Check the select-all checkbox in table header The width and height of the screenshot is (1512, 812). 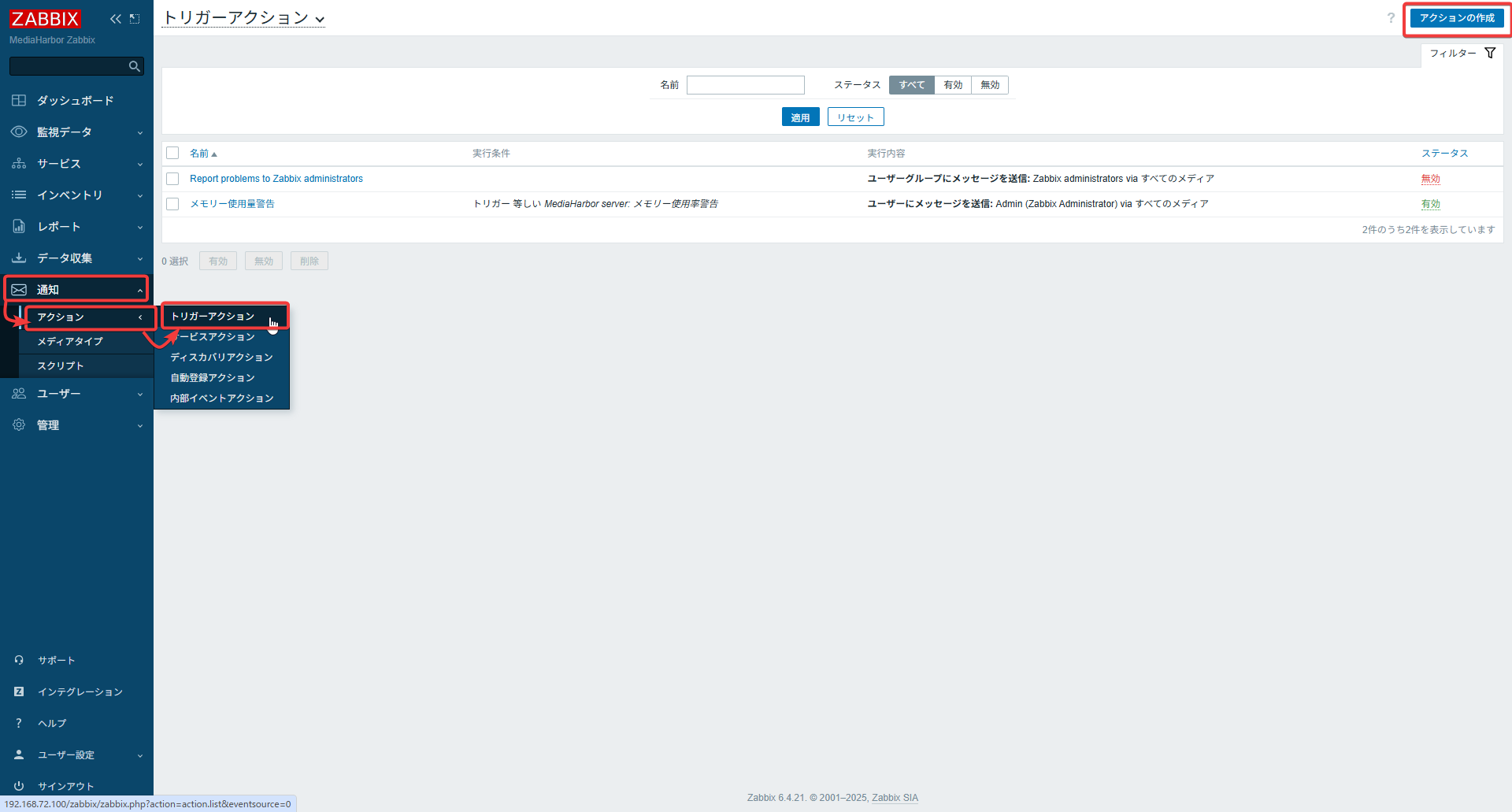(x=172, y=154)
